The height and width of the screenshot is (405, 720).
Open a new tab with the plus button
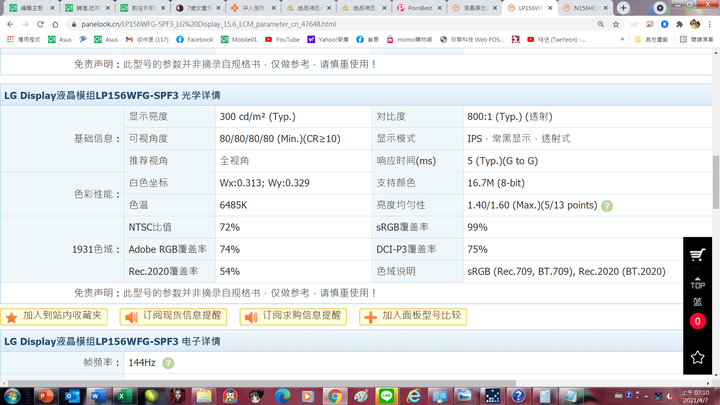[x=623, y=8]
